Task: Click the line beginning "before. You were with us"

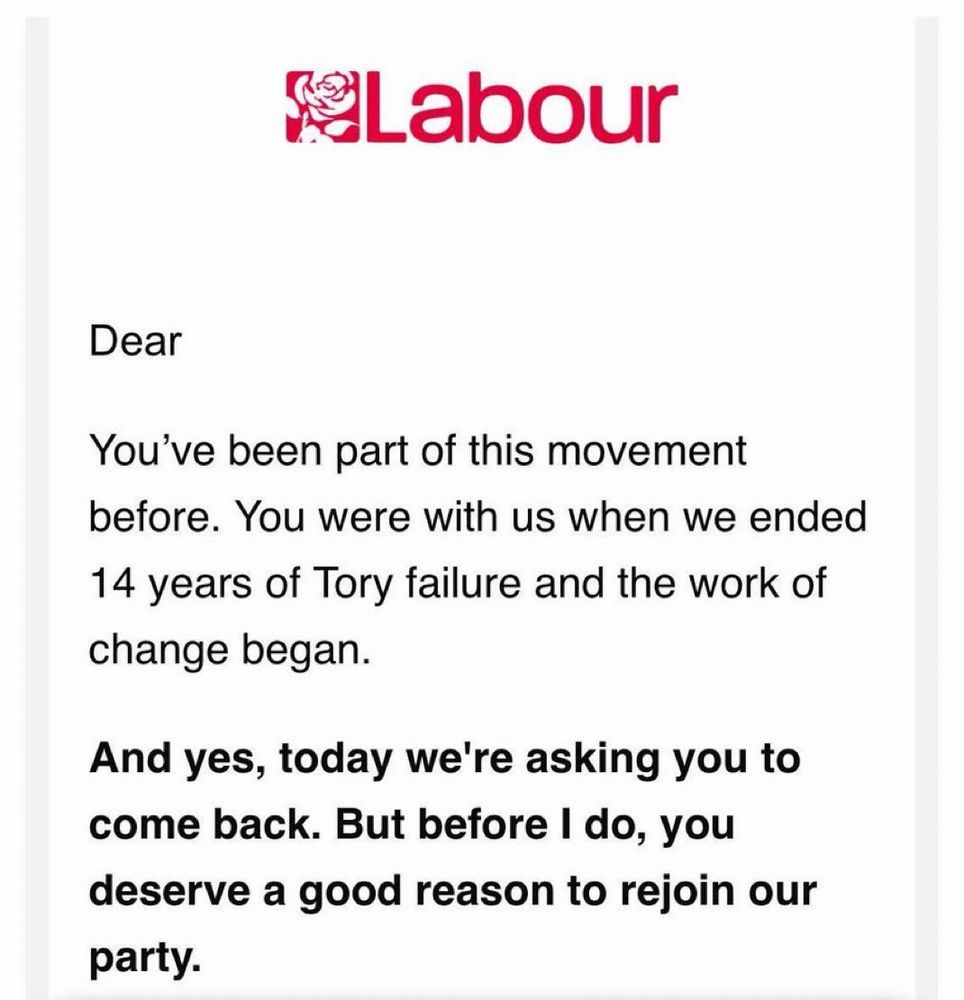Action: [478, 517]
